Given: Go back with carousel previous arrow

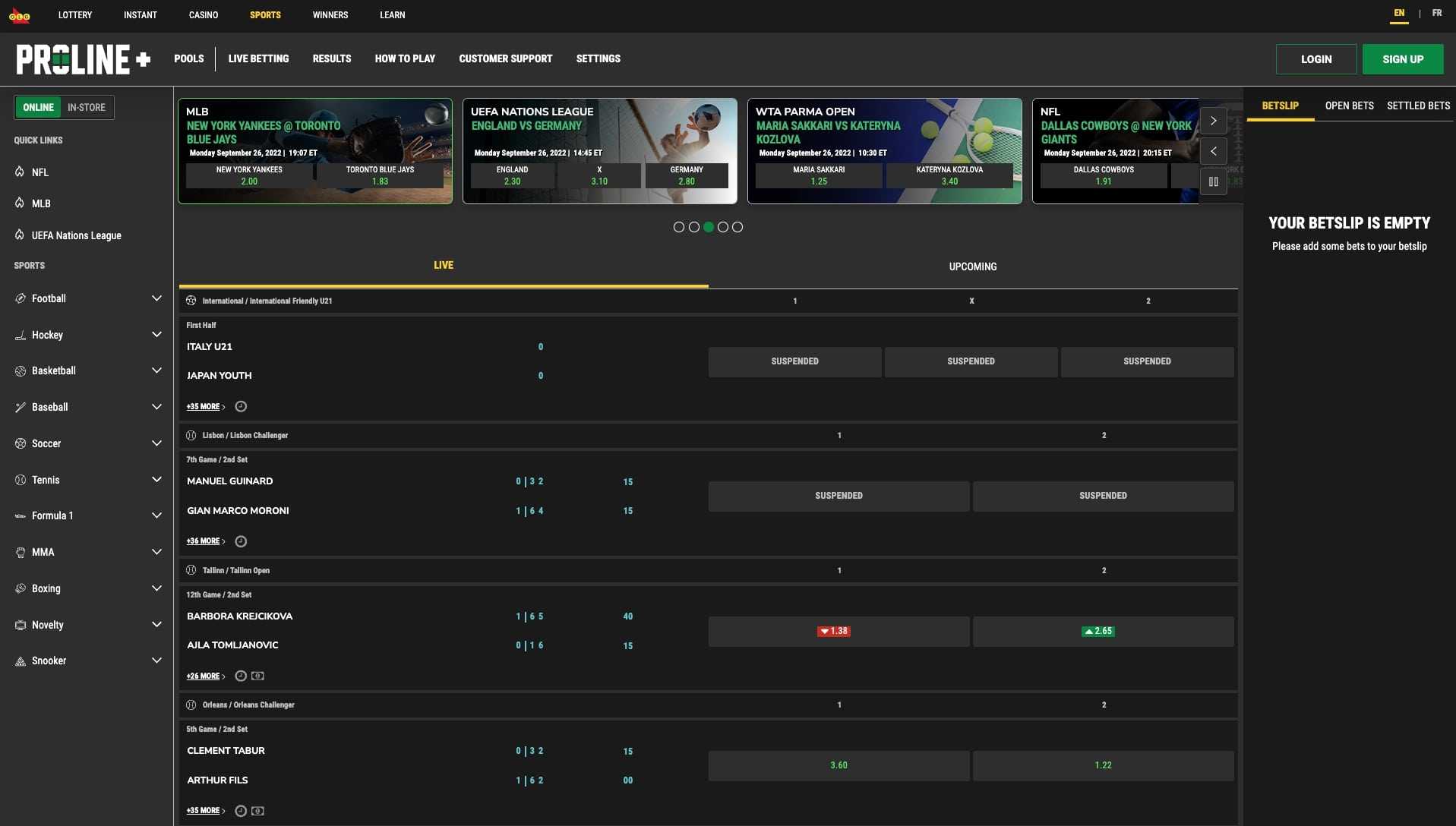Looking at the screenshot, I should tap(1214, 151).
